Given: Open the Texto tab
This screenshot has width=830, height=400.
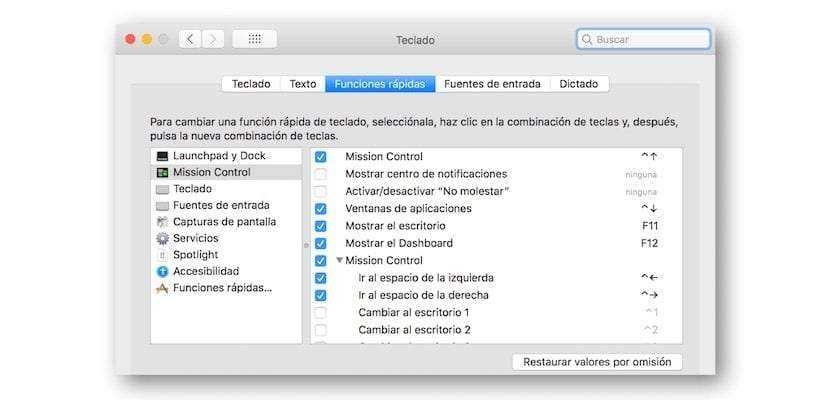Looking at the screenshot, I should (x=303, y=84).
